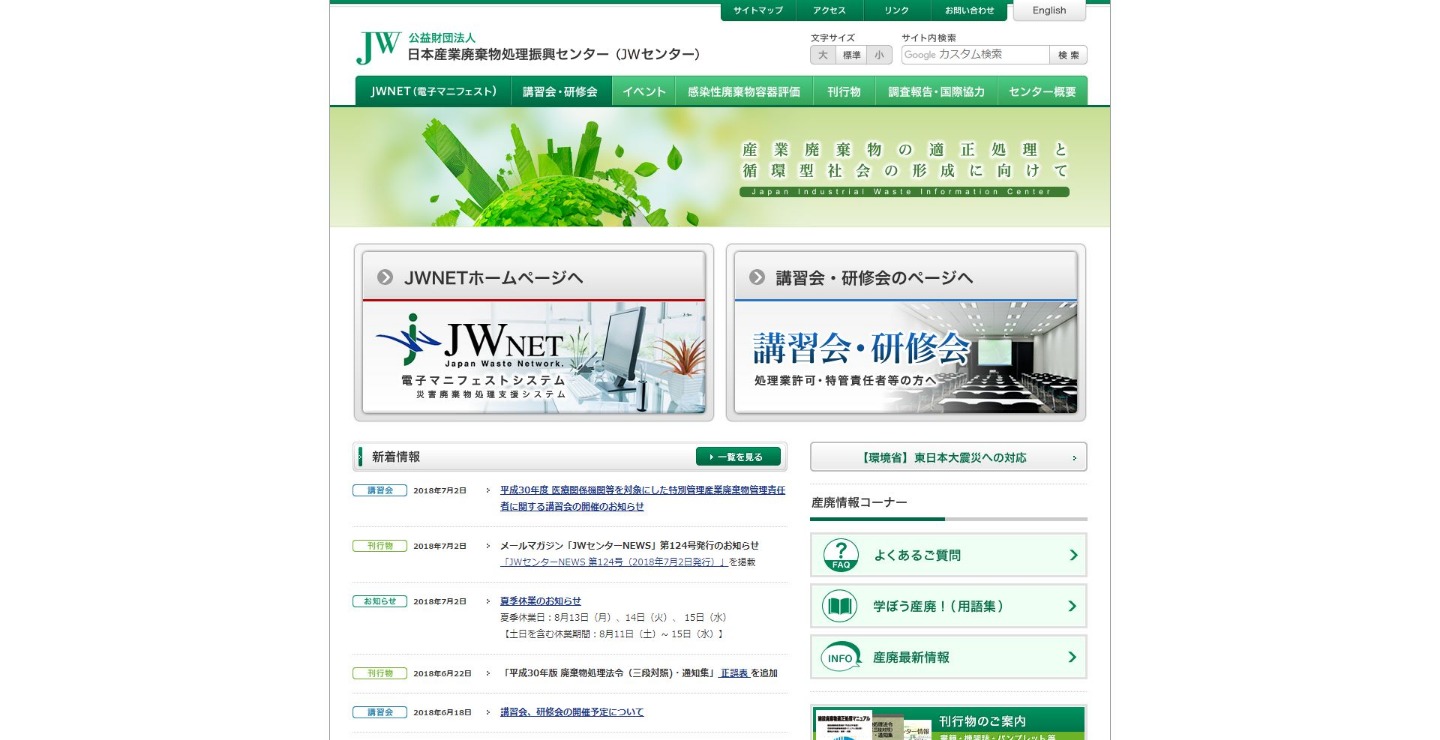Click the INFO icon beside 産廃最新情報

(840, 657)
